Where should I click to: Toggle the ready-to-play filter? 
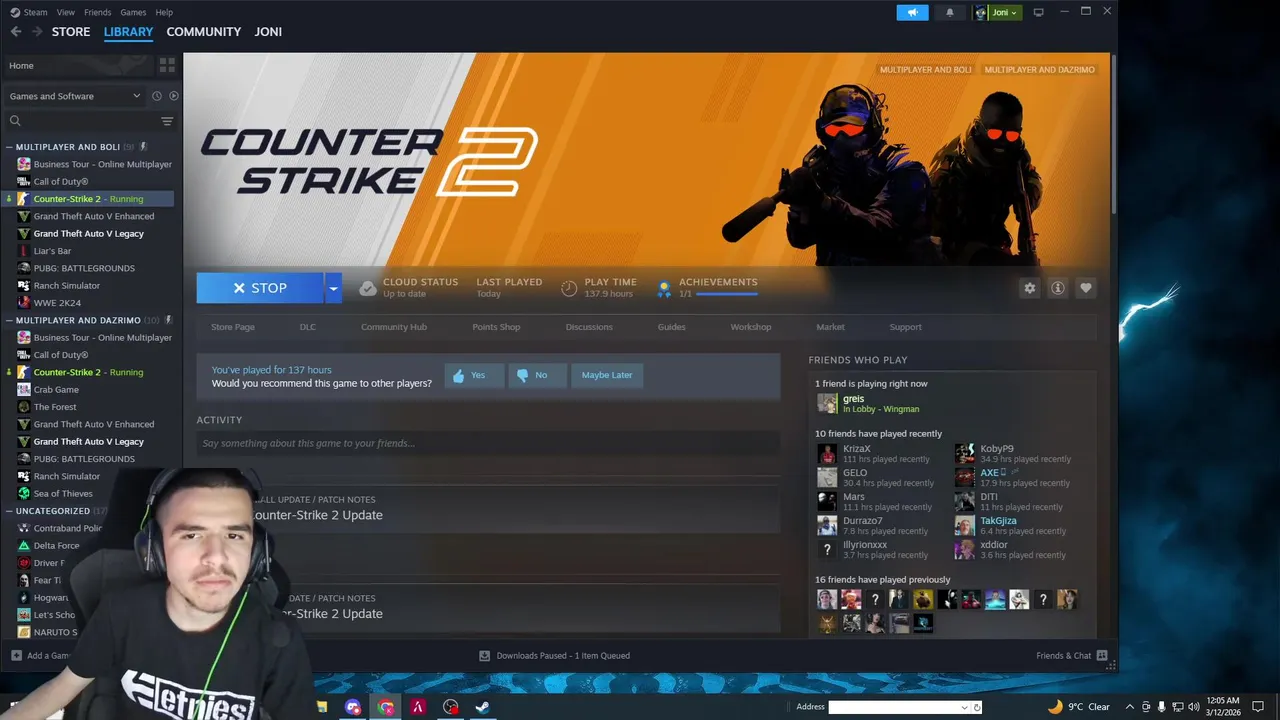point(173,96)
